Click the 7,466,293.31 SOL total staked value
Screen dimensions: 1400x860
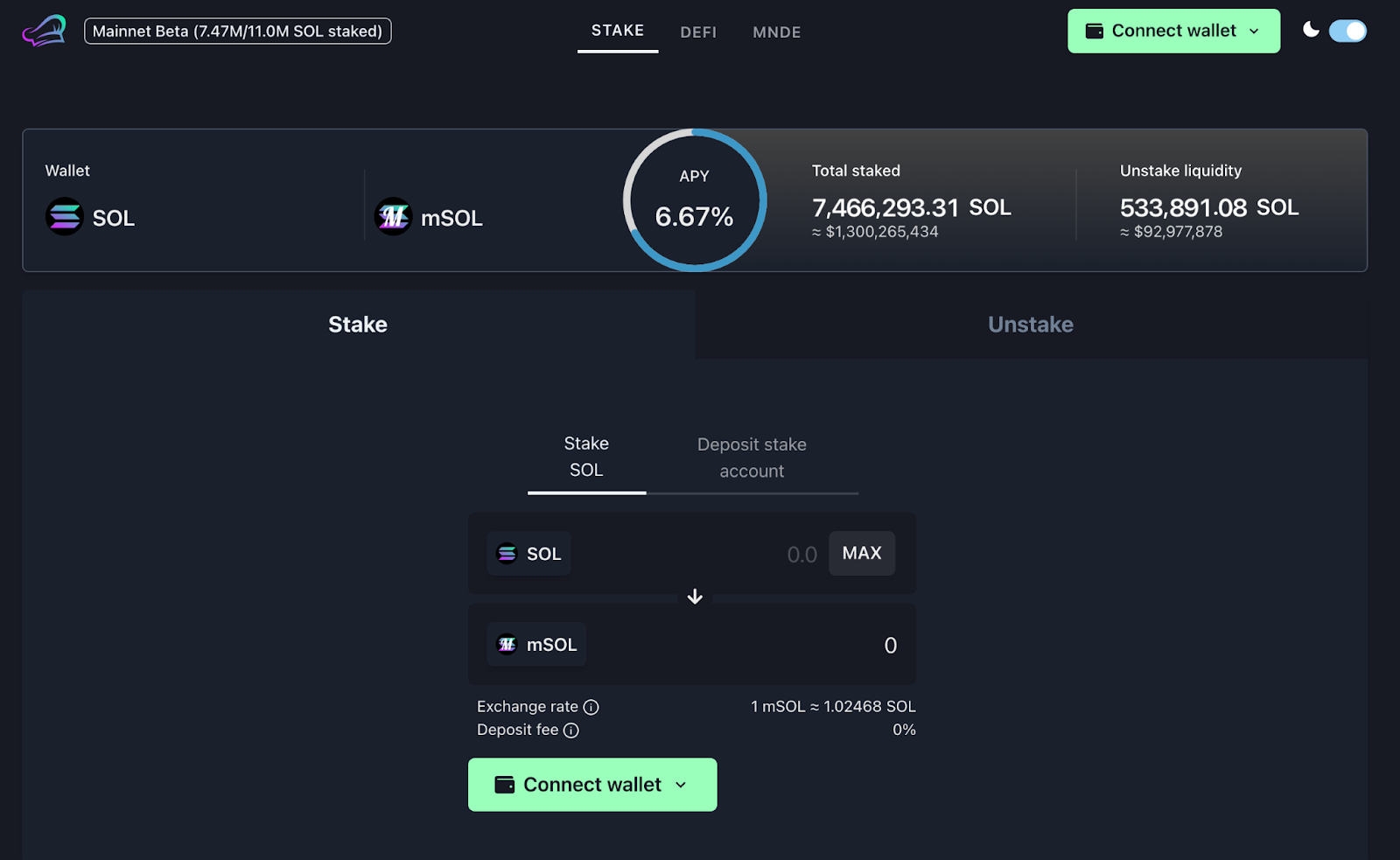tap(912, 207)
